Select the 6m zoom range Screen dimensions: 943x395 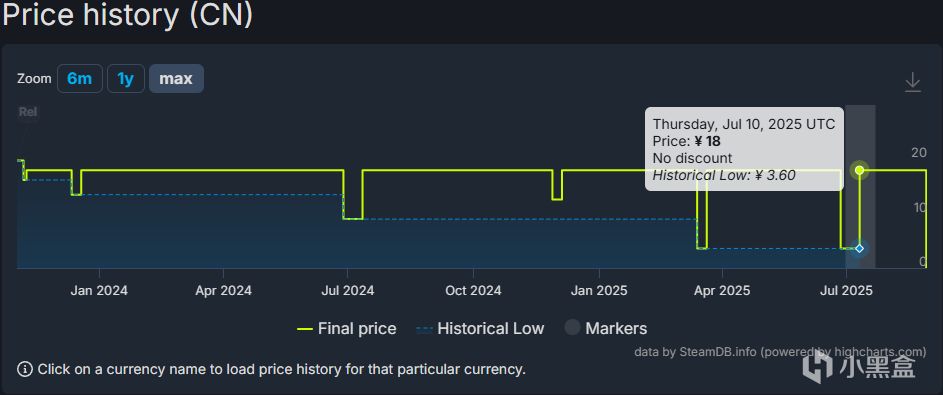tap(79, 79)
